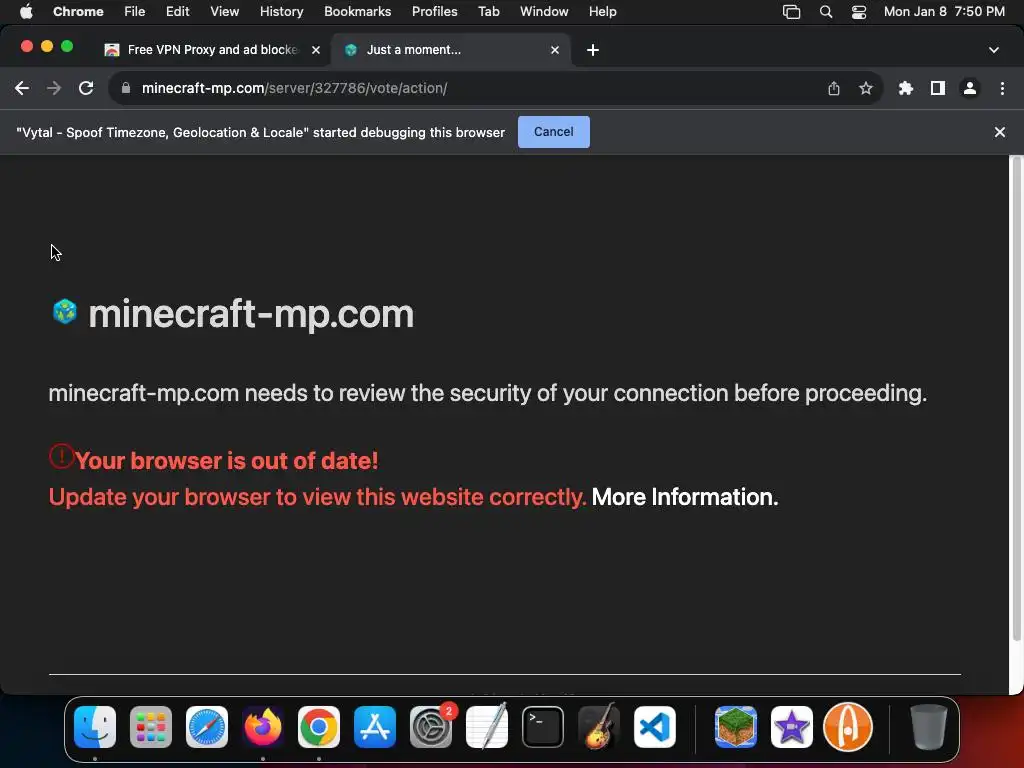Open the Apple menu
The image size is (1024, 768).
(26, 12)
